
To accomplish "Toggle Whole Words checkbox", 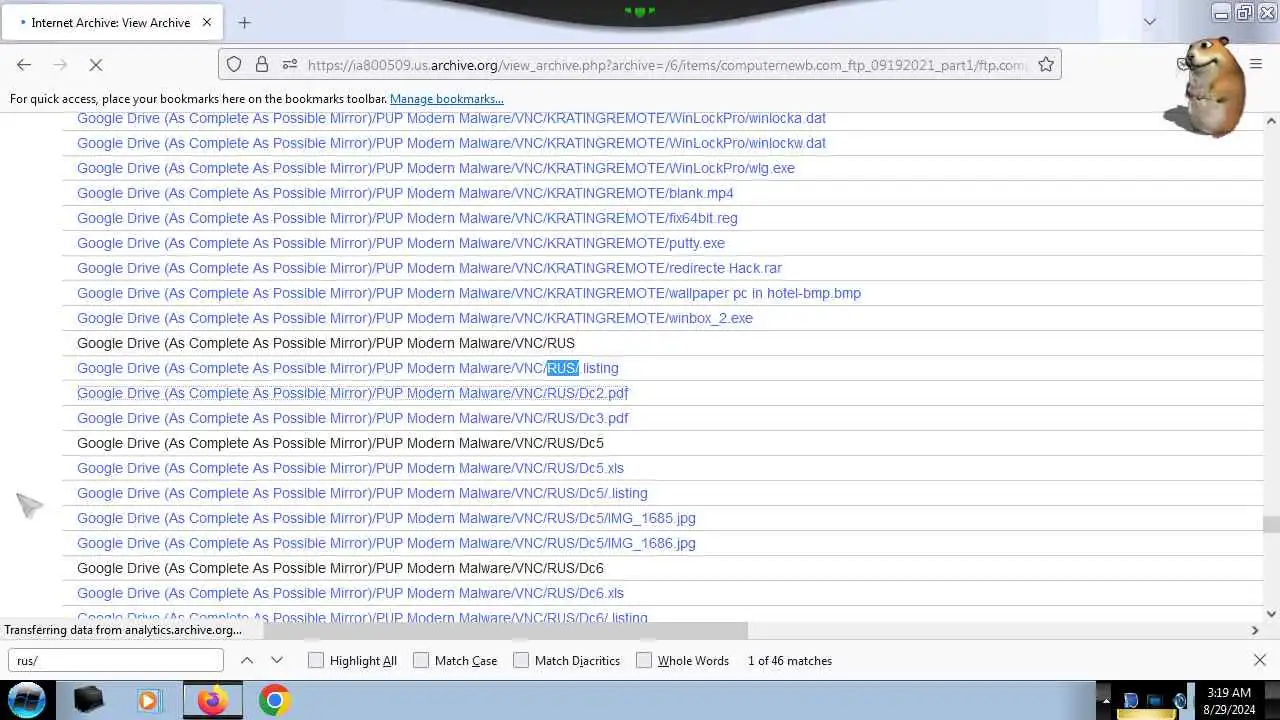I will (644, 660).
